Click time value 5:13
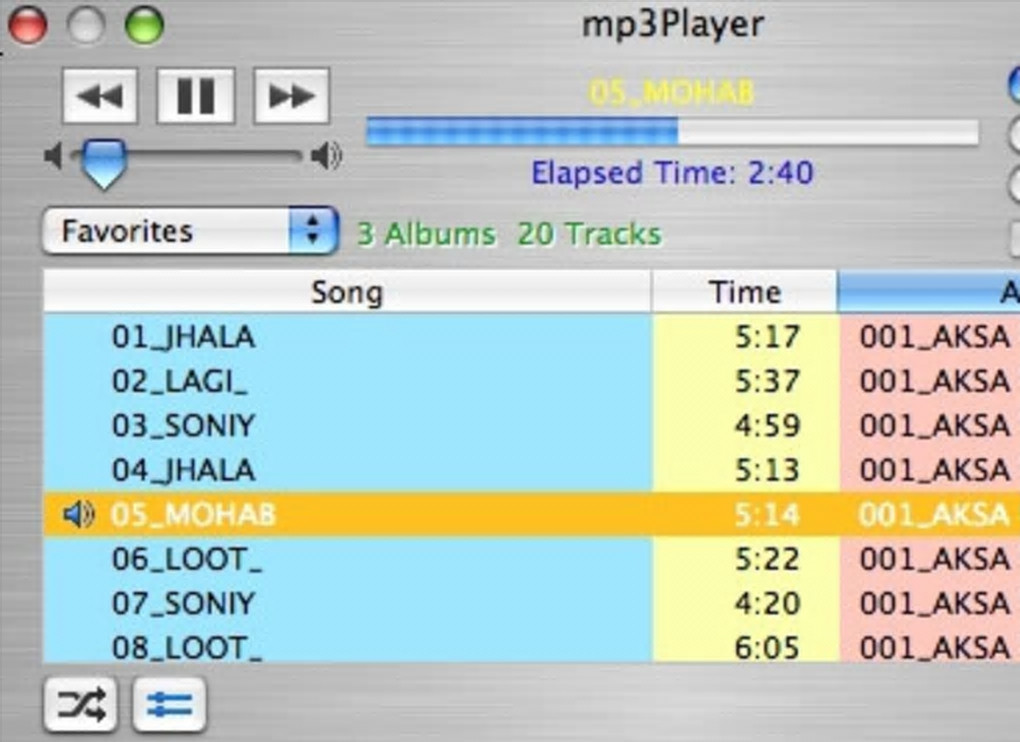Screen dimensions: 1020x742 point(767,470)
